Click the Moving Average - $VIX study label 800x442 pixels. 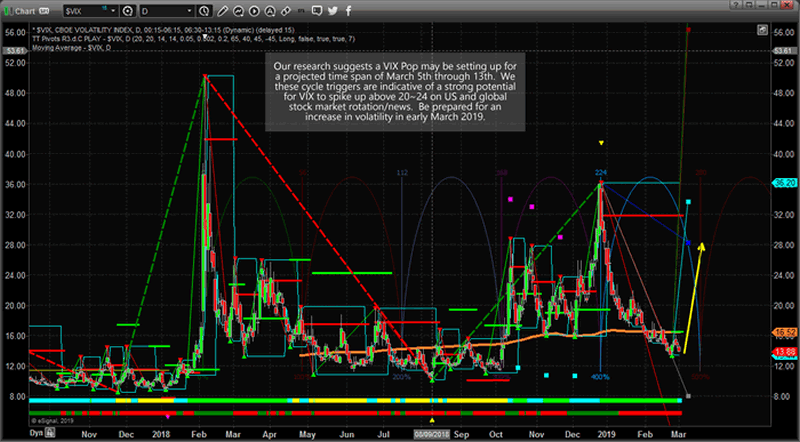pyautogui.click(x=68, y=47)
